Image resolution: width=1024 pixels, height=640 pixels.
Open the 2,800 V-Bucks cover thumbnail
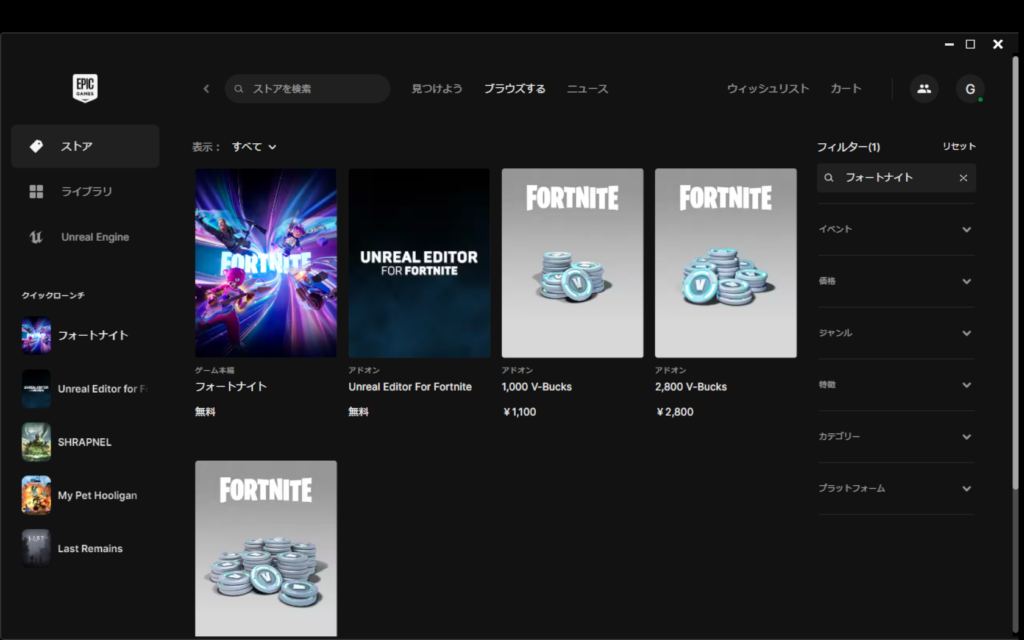pos(726,263)
